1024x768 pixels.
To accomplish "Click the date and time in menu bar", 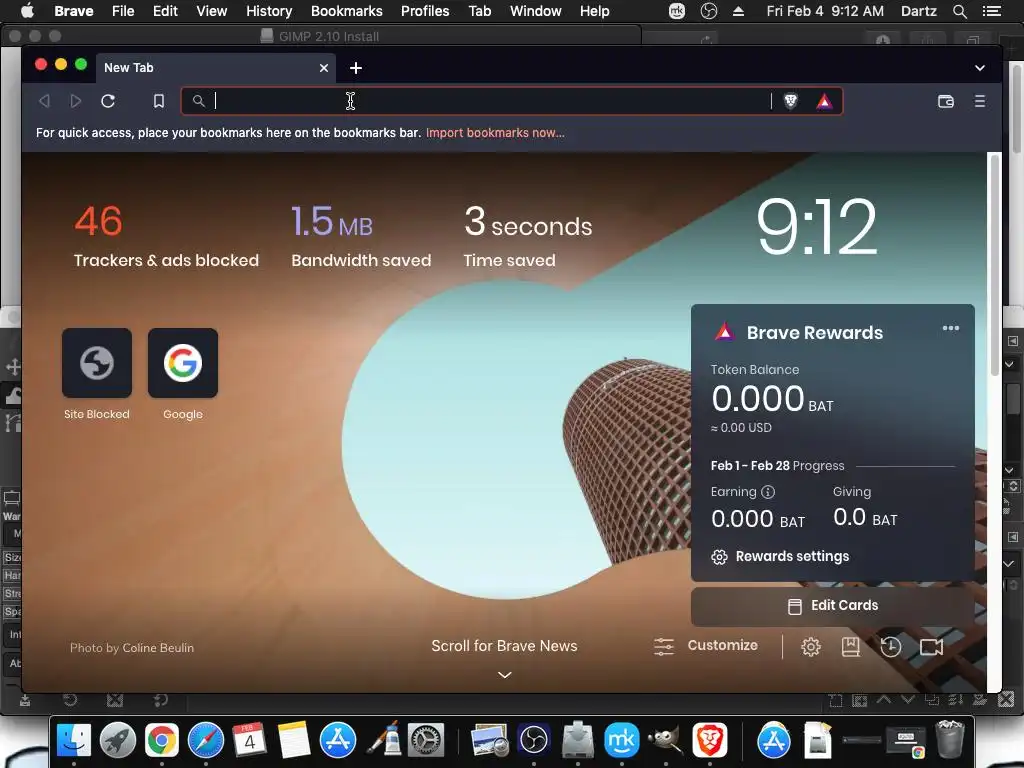I will tap(825, 11).
